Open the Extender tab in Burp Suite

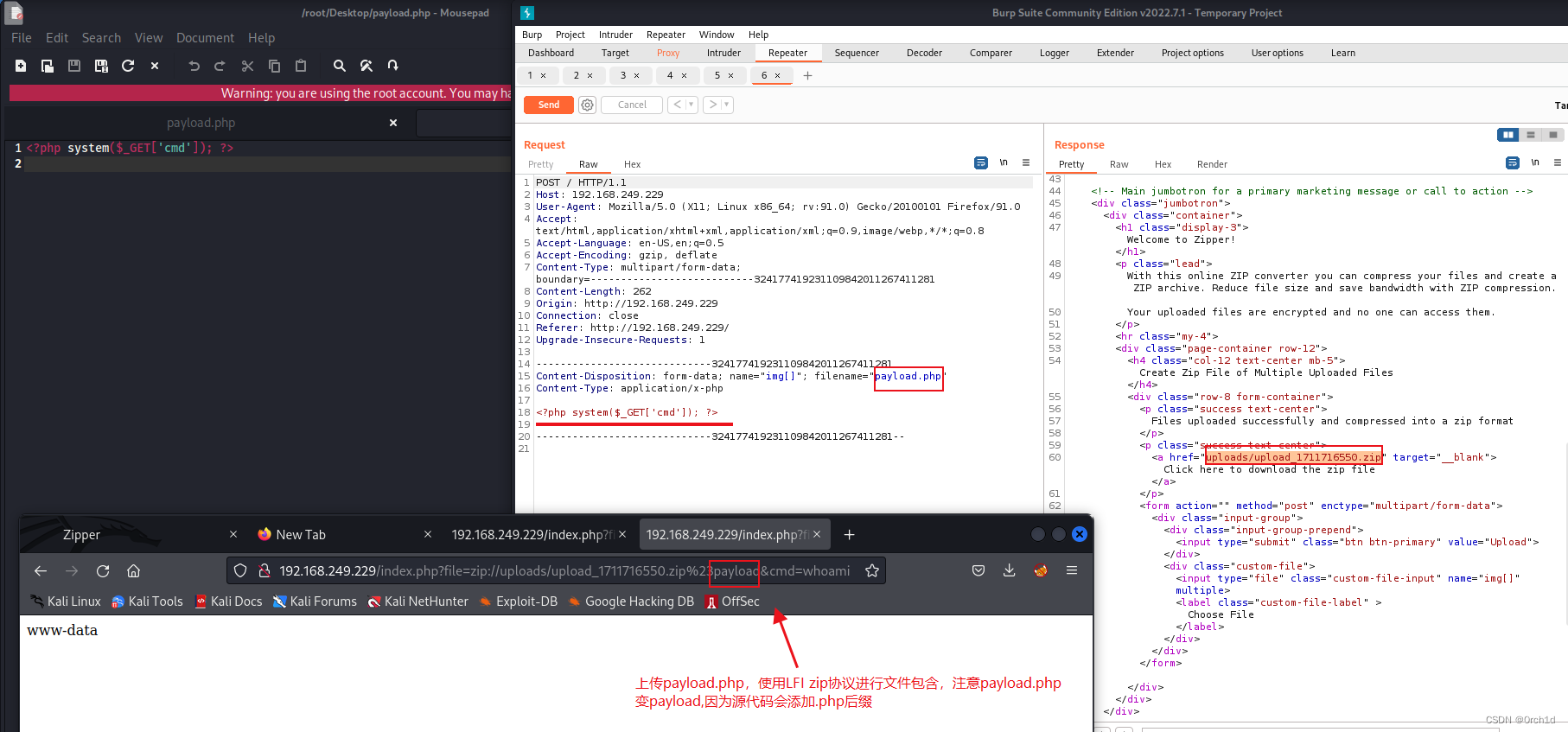(x=1115, y=53)
